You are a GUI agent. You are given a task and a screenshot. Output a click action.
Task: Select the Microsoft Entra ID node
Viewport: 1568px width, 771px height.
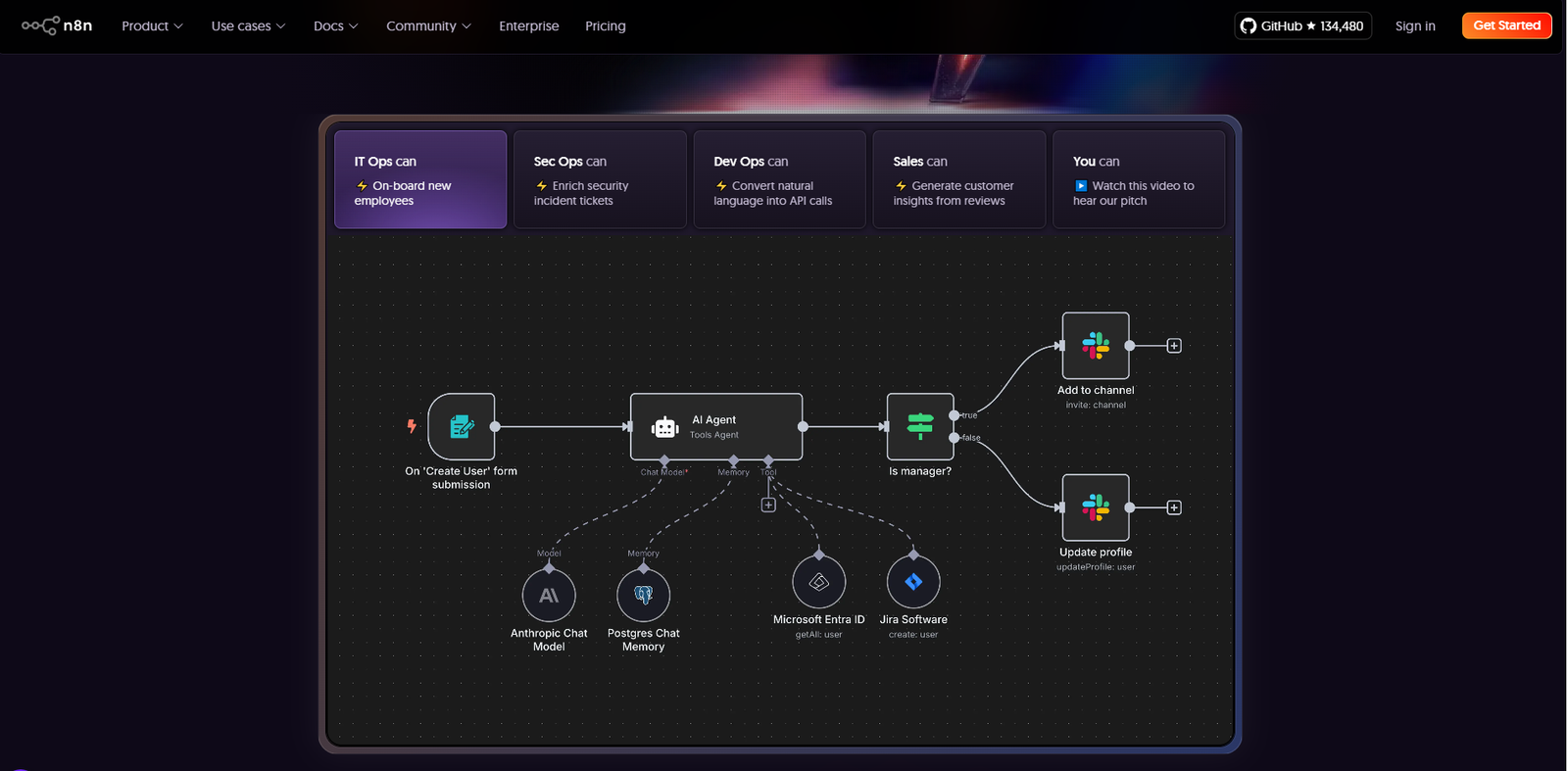[x=818, y=582]
